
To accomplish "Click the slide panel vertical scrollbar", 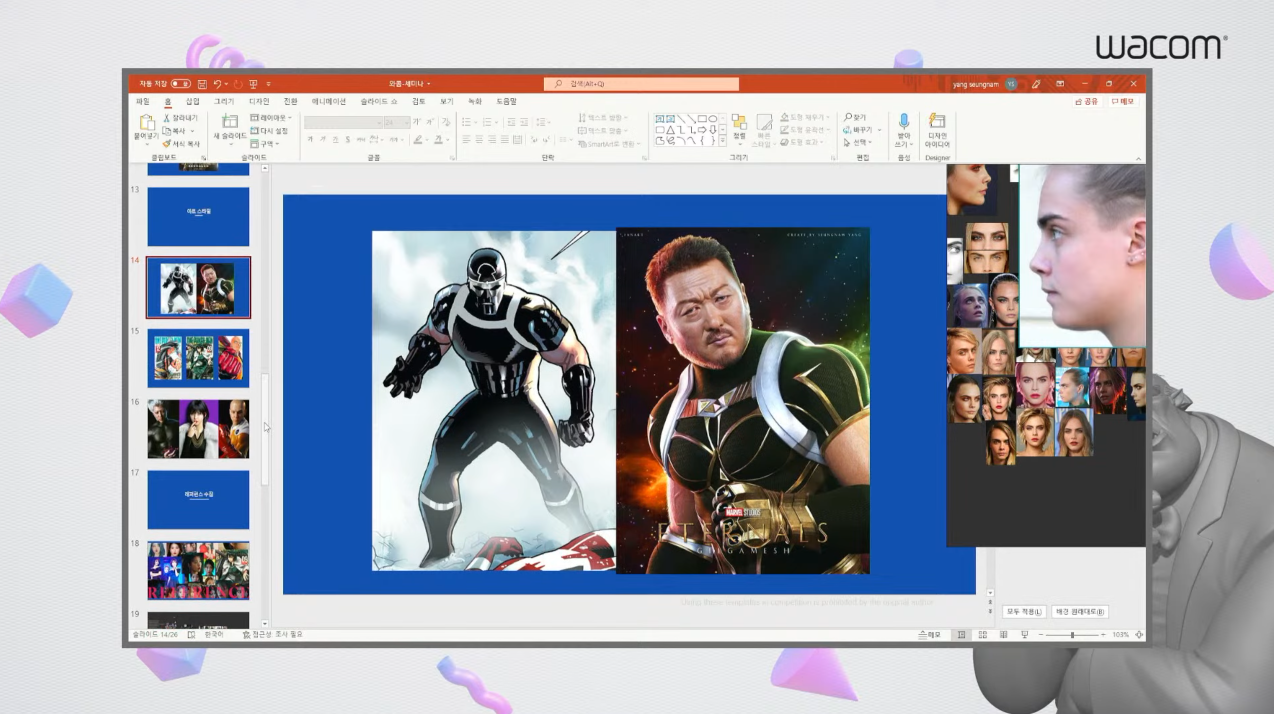I will [265, 429].
